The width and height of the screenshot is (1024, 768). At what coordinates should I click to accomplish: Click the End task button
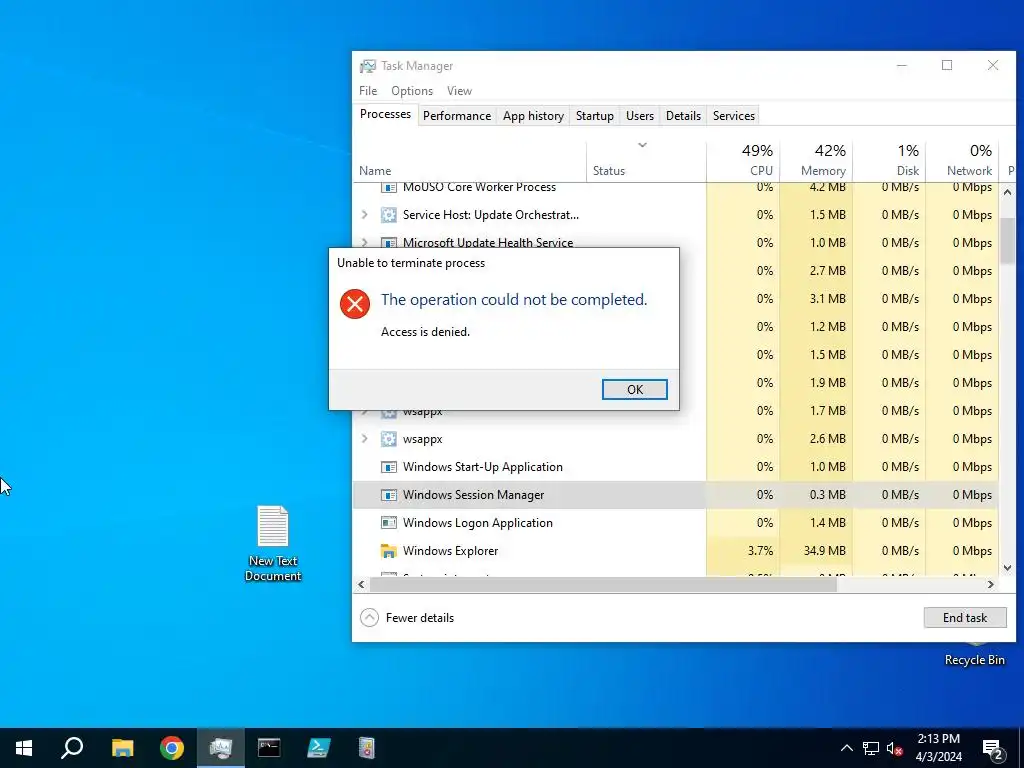click(965, 617)
